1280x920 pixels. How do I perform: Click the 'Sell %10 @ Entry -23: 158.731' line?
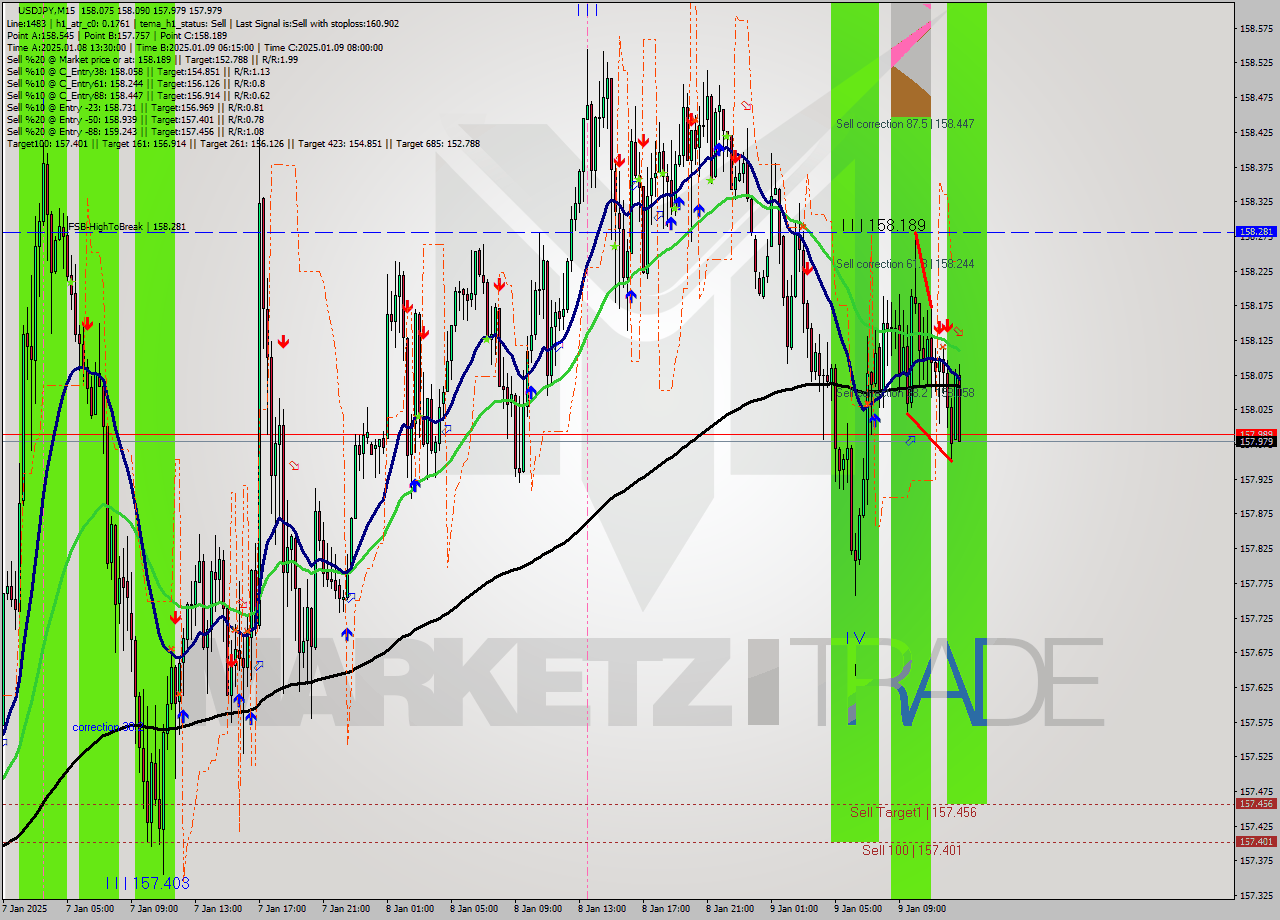pyautogui.click(x=135, y=107)
